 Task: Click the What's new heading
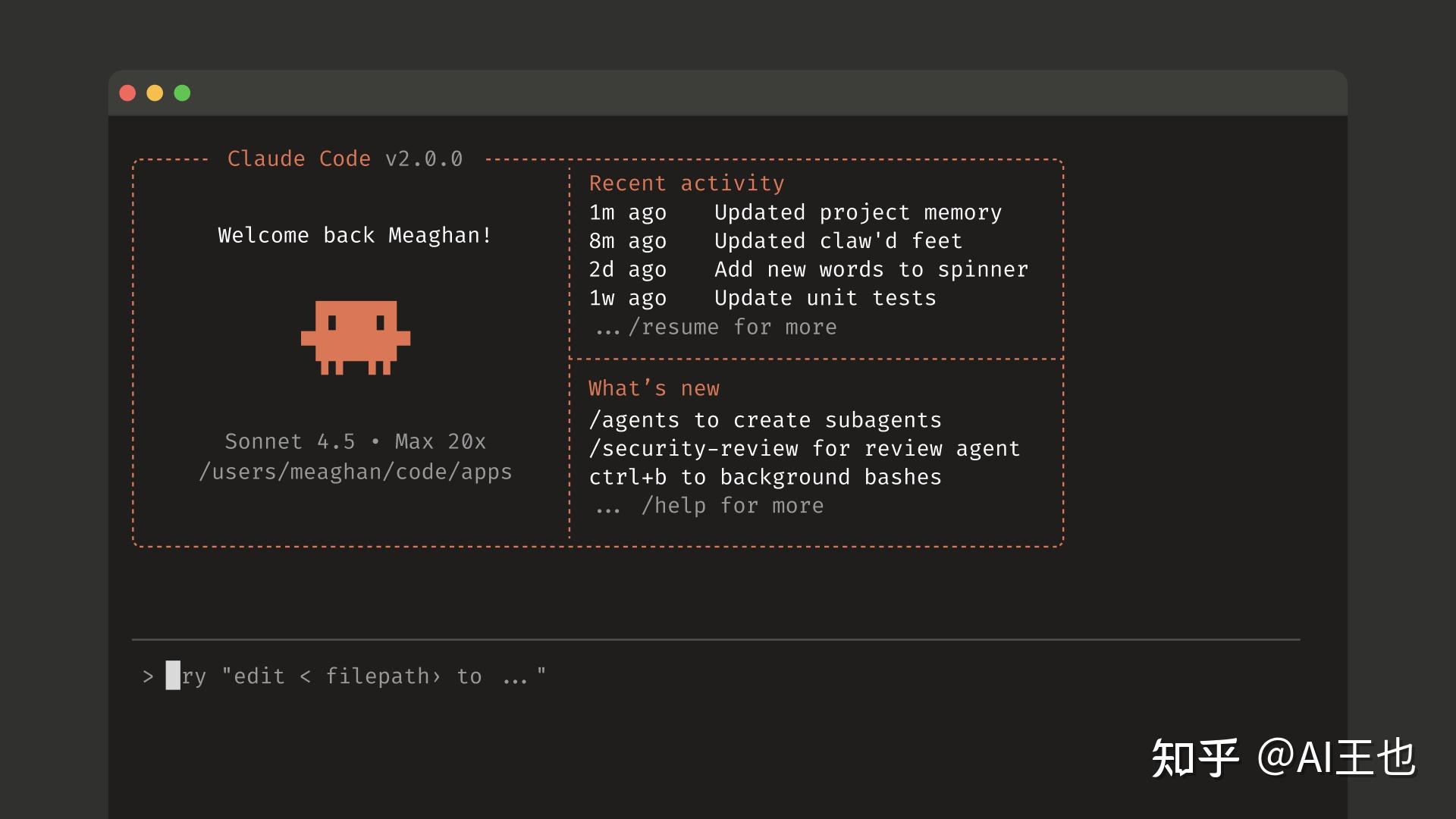click(654, 388)
